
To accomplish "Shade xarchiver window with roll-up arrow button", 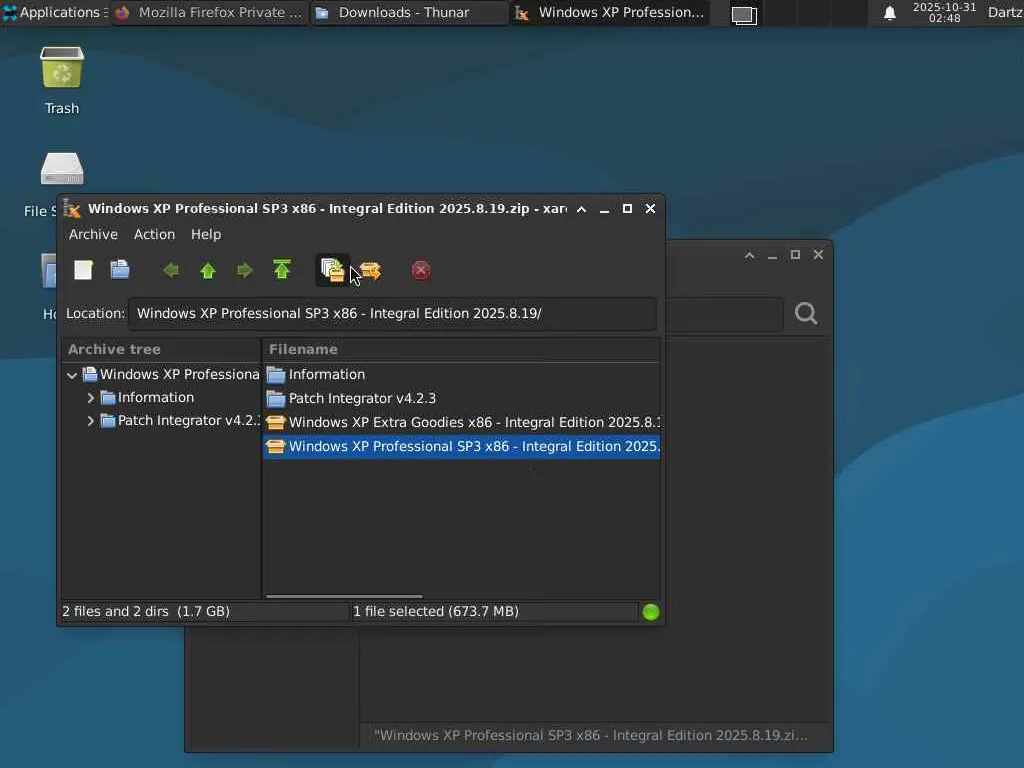I will click(x=581, y=209).
